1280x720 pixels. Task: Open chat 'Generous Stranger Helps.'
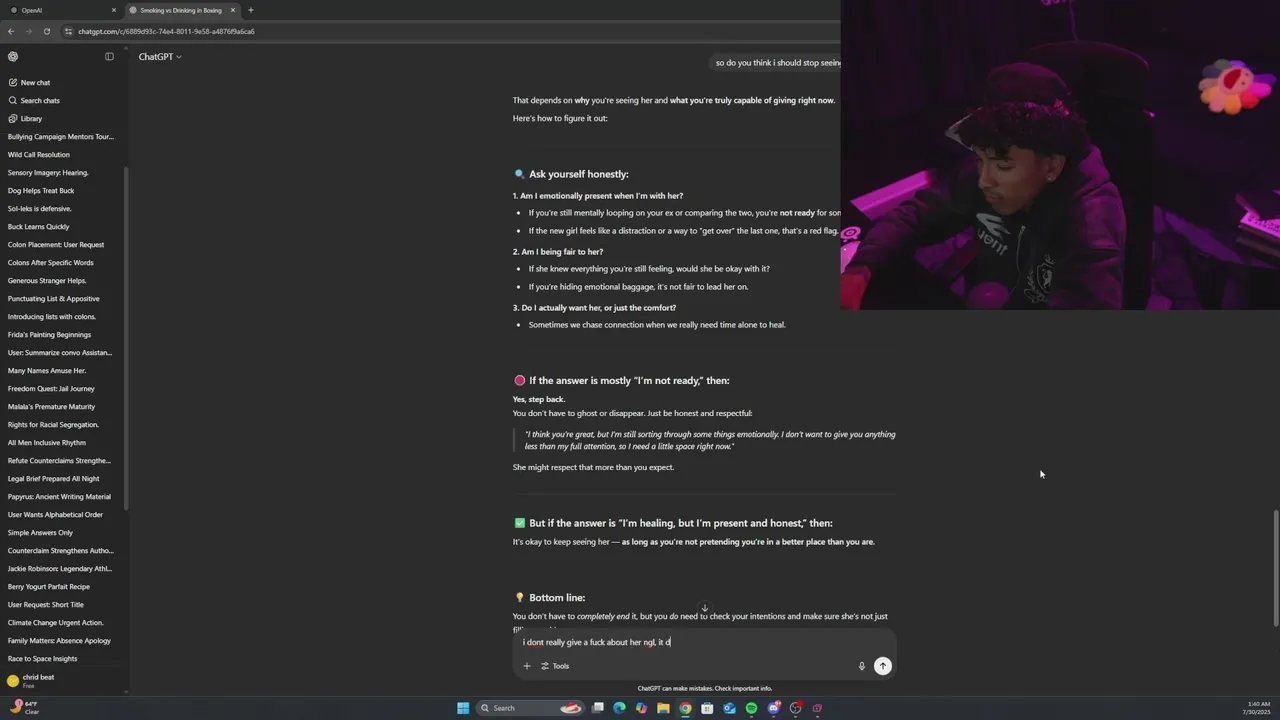click(x=47, y=281)
